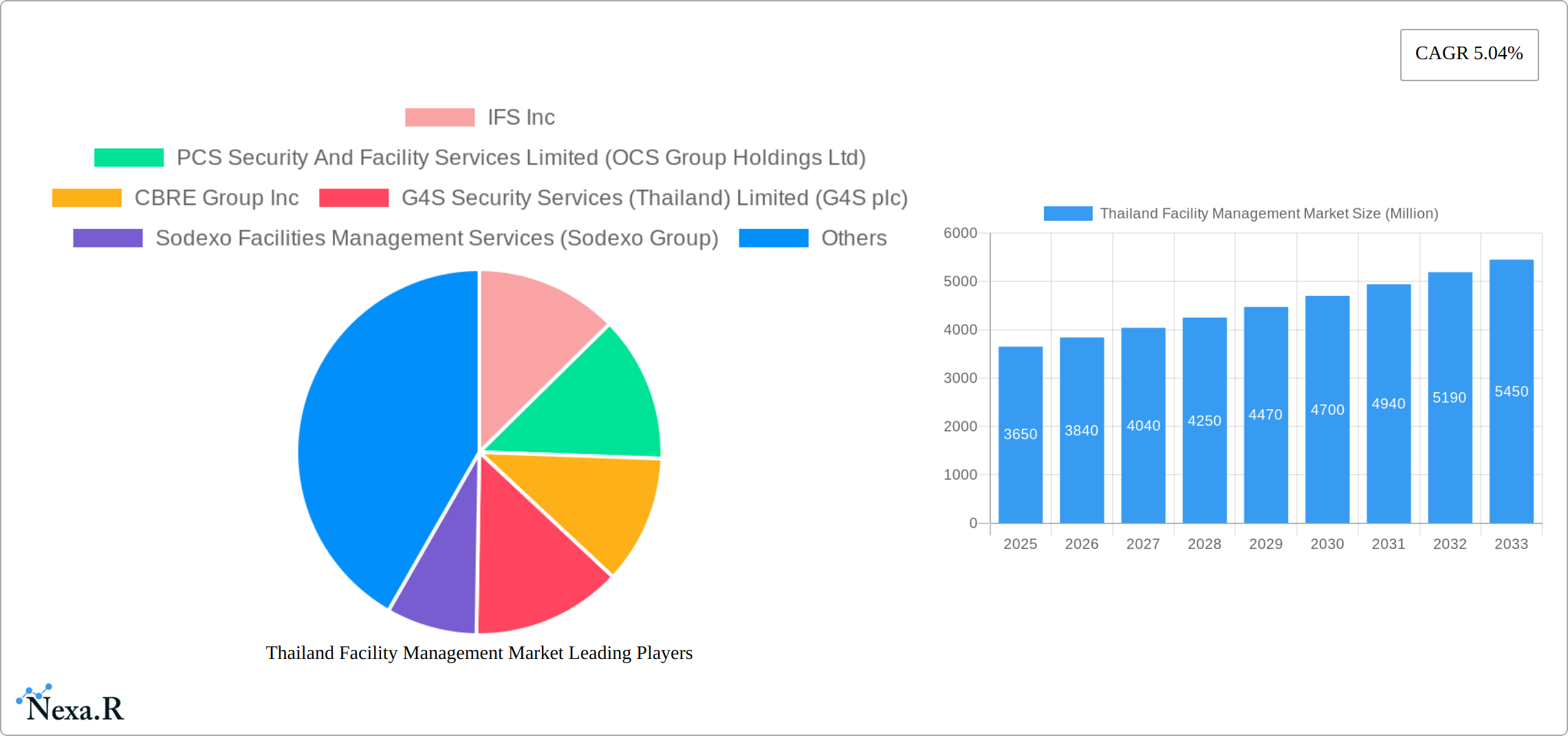Click the 2029 x-axis label
Viewport: 1568px width, 736px height.
point(1266,544)
